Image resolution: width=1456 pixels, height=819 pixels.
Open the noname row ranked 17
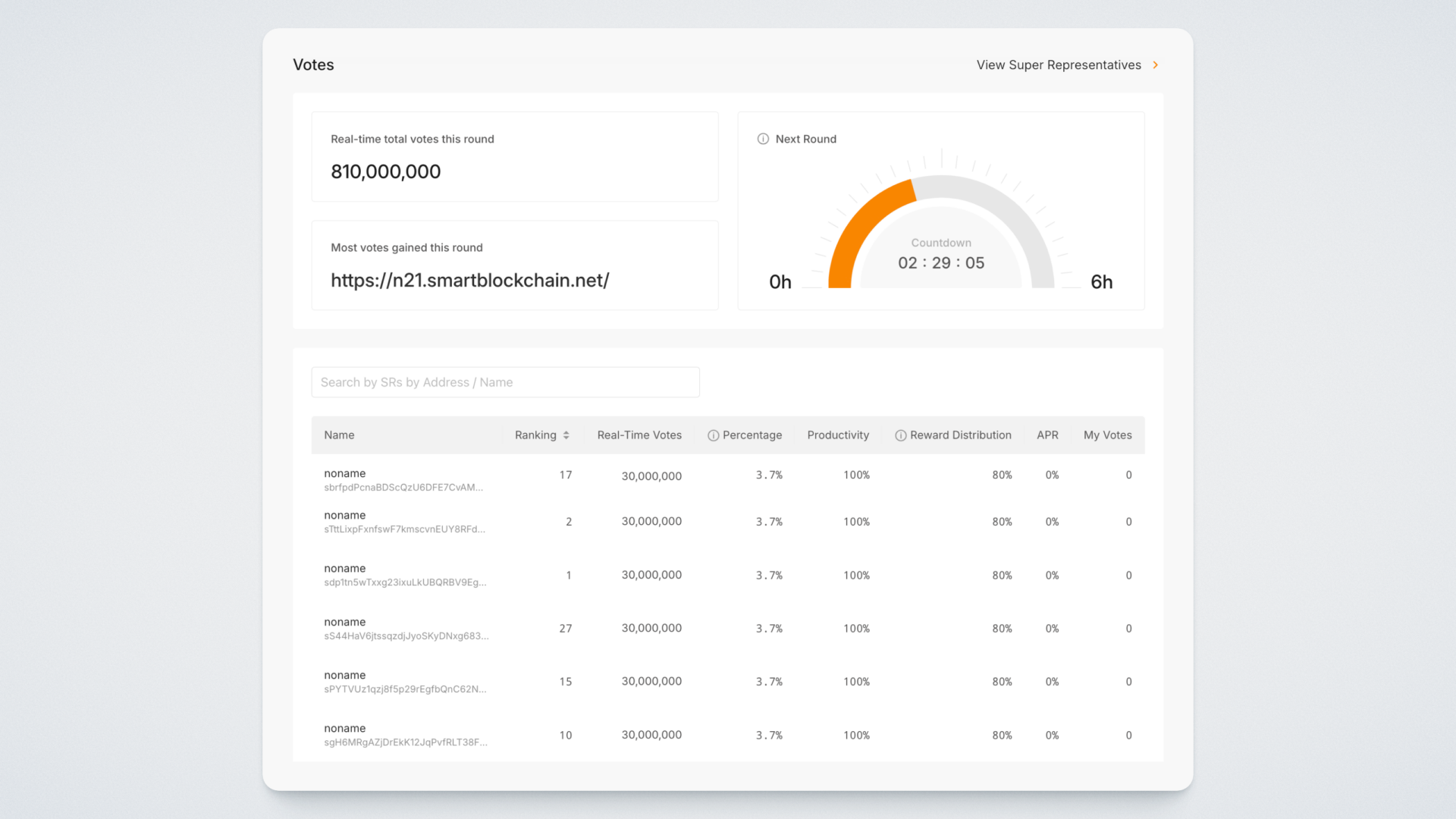[345, 473]
